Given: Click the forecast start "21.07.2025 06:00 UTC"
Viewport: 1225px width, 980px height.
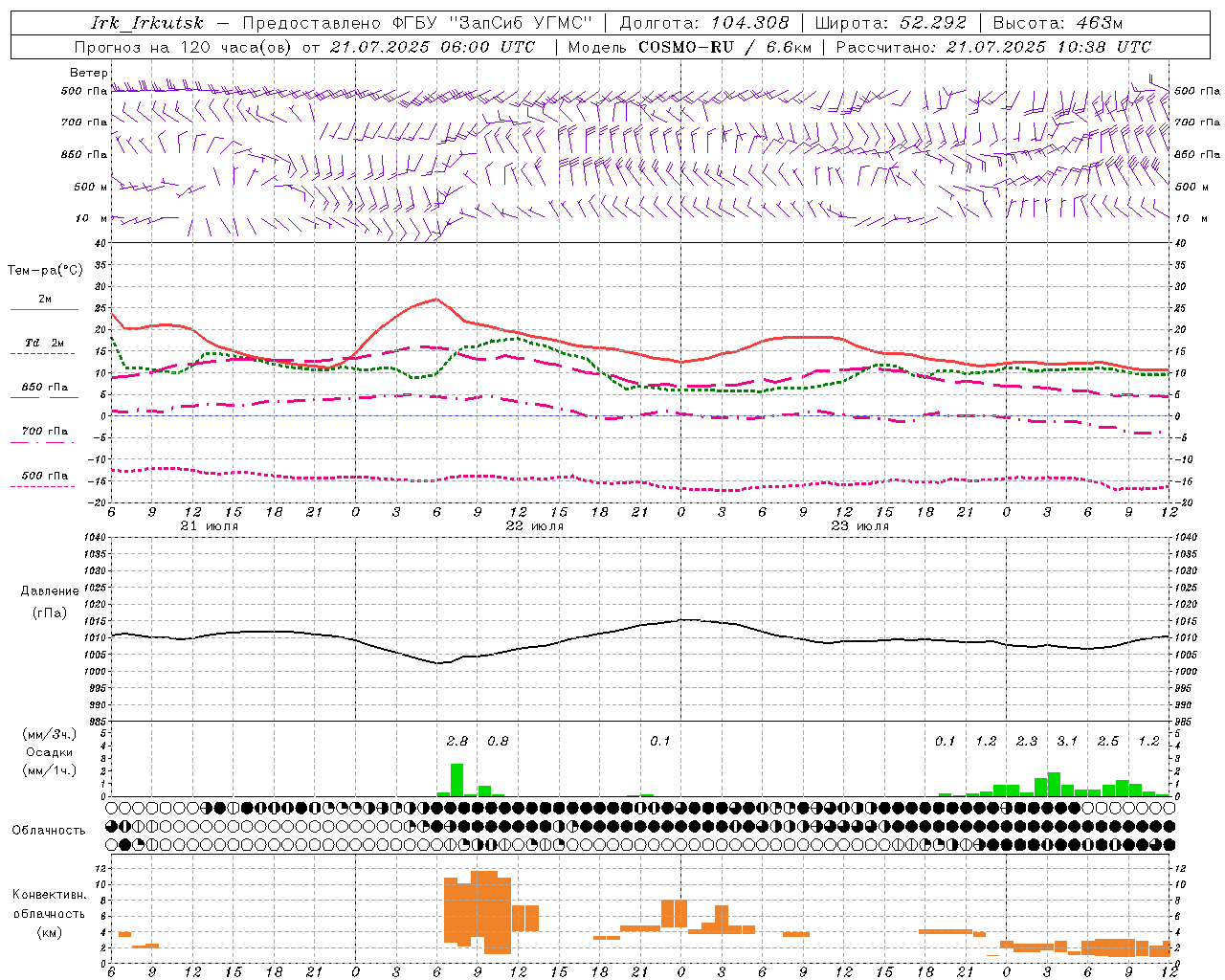Looking at the screenshot, I should (x=433, y=47).
